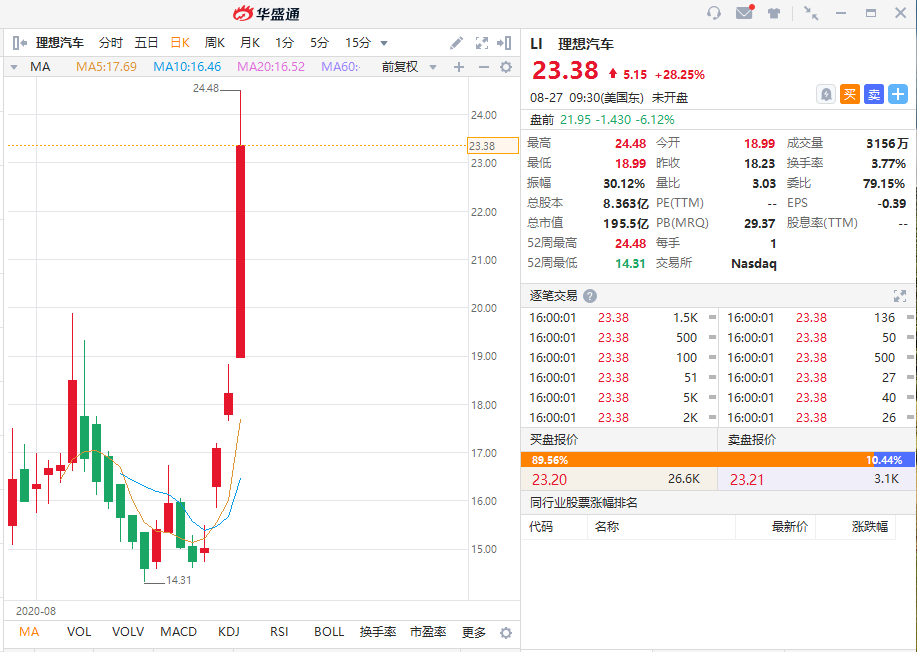Select 日K chart tab
Viewport: 917px width, 652px height.
pyautogui.click(x=180, y=43)
